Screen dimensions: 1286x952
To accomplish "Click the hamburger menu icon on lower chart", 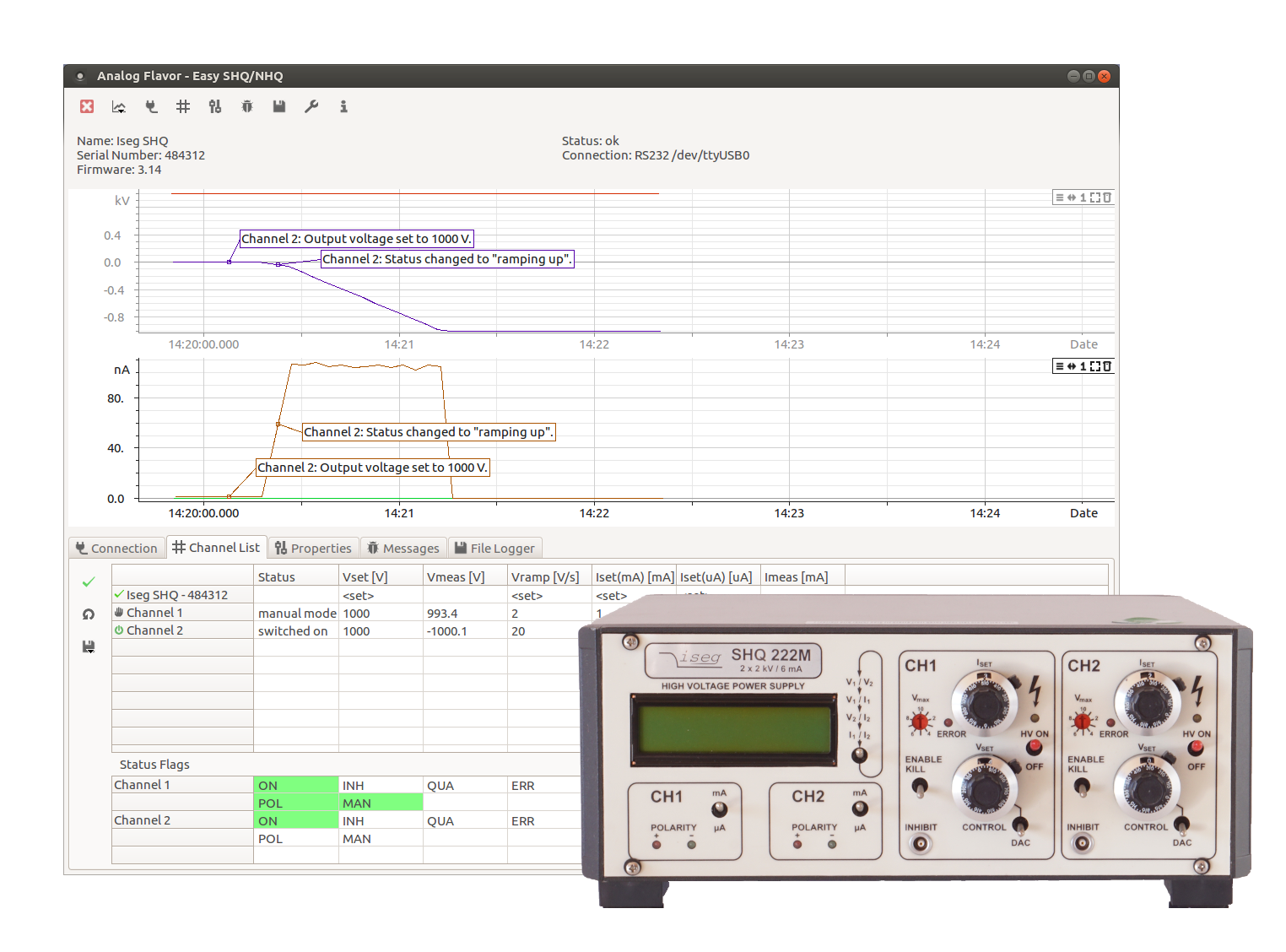I will coord(1060,365).
